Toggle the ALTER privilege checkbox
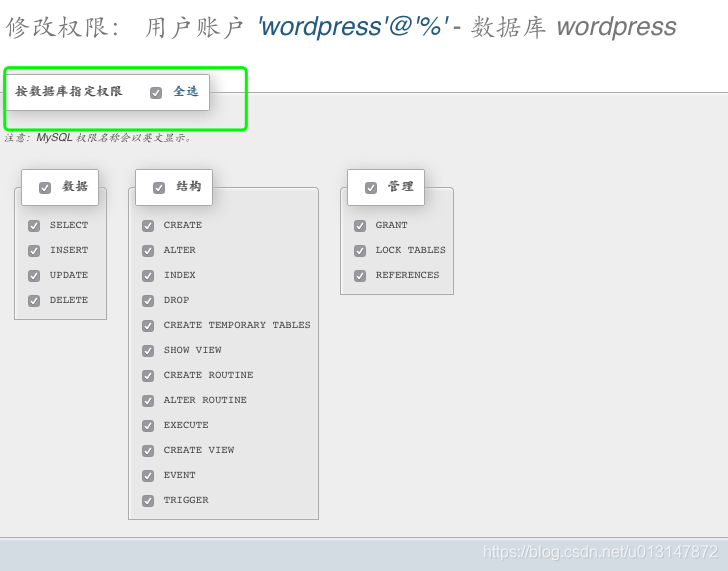This screenshot has height=571, width=728. 148,251
